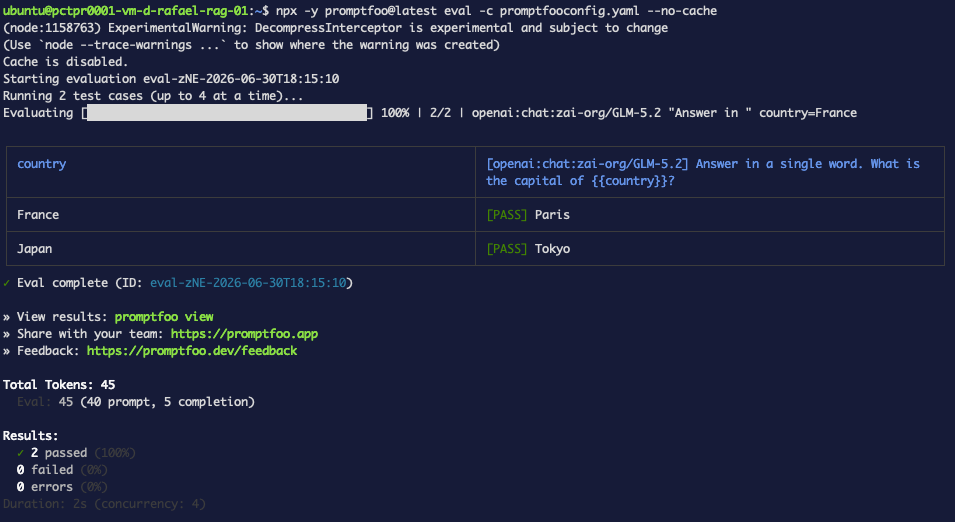955x522 pixels.
Task: Click the 'Cache is disabled.' line
Action: coord(66,62)
